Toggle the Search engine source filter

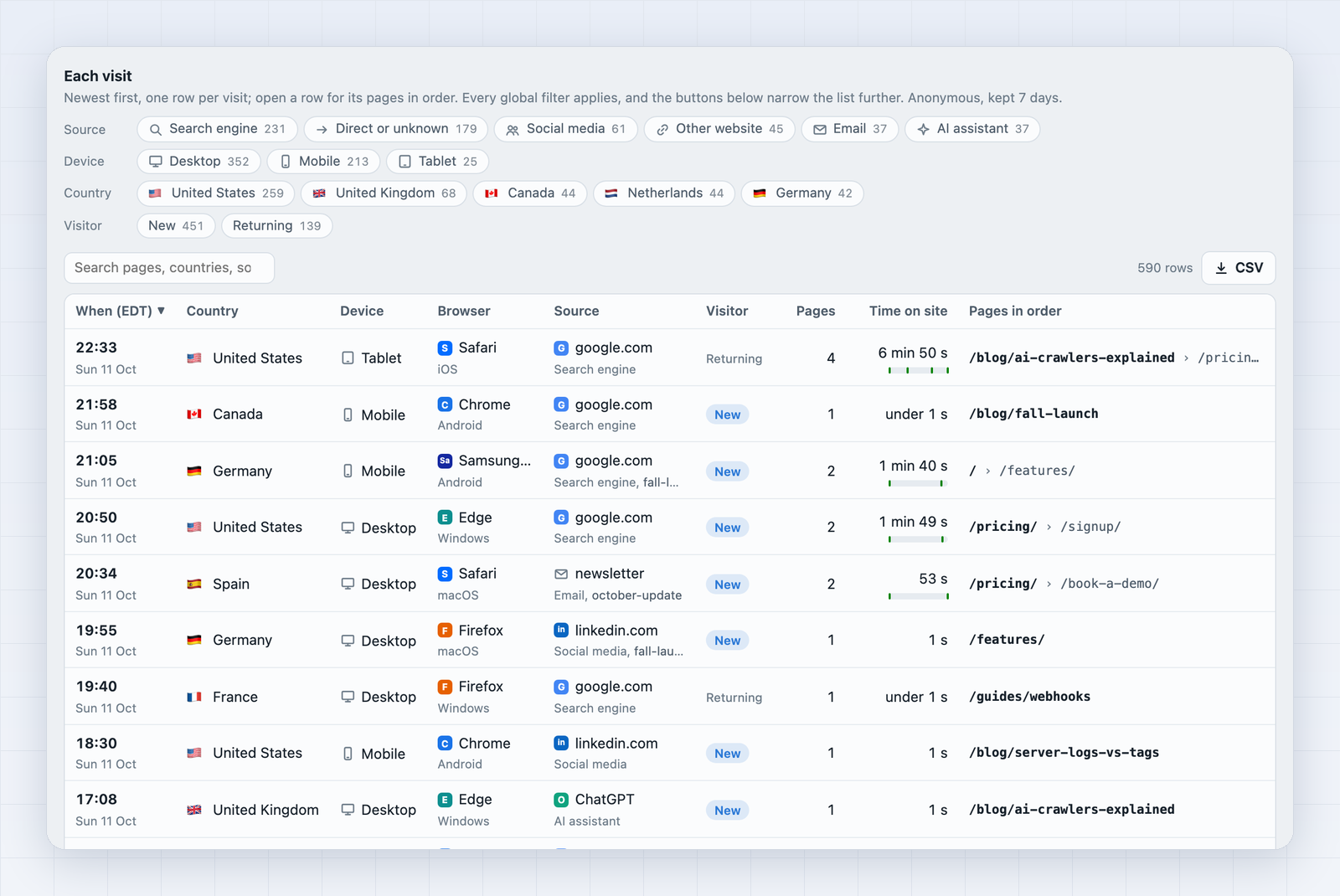click(217, 129)
